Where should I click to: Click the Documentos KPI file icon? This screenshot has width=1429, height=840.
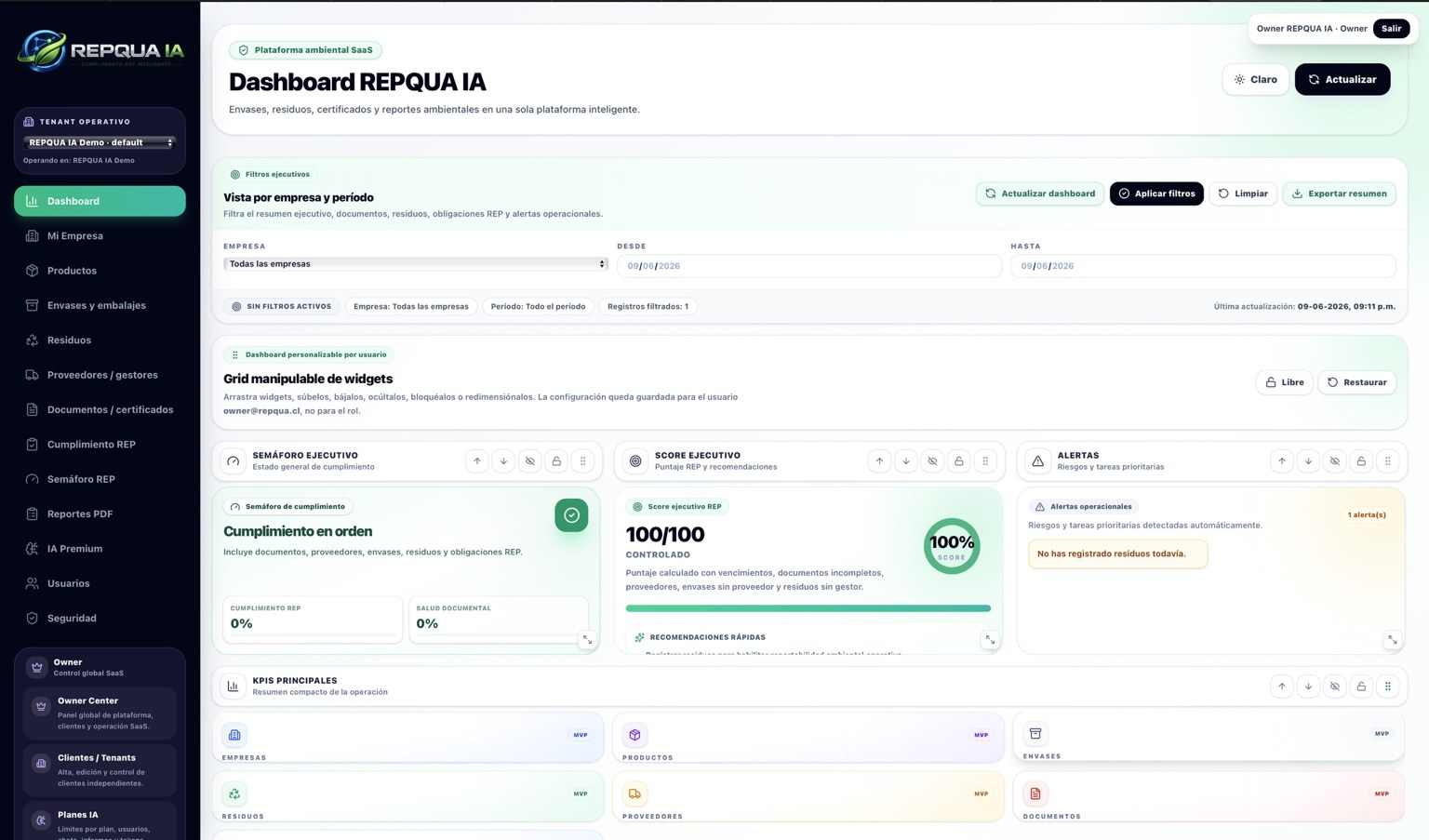pos(1035,793)
